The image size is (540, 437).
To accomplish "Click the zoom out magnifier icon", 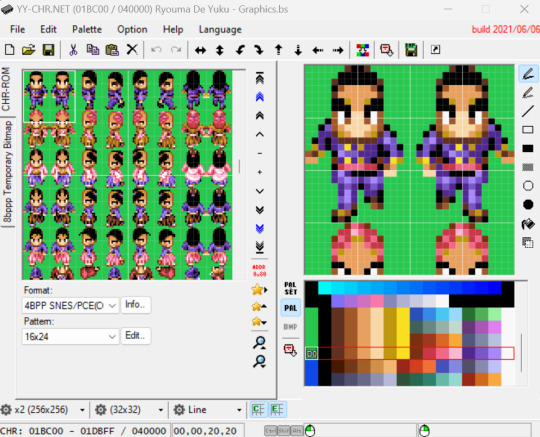I will tap(259, 361).
